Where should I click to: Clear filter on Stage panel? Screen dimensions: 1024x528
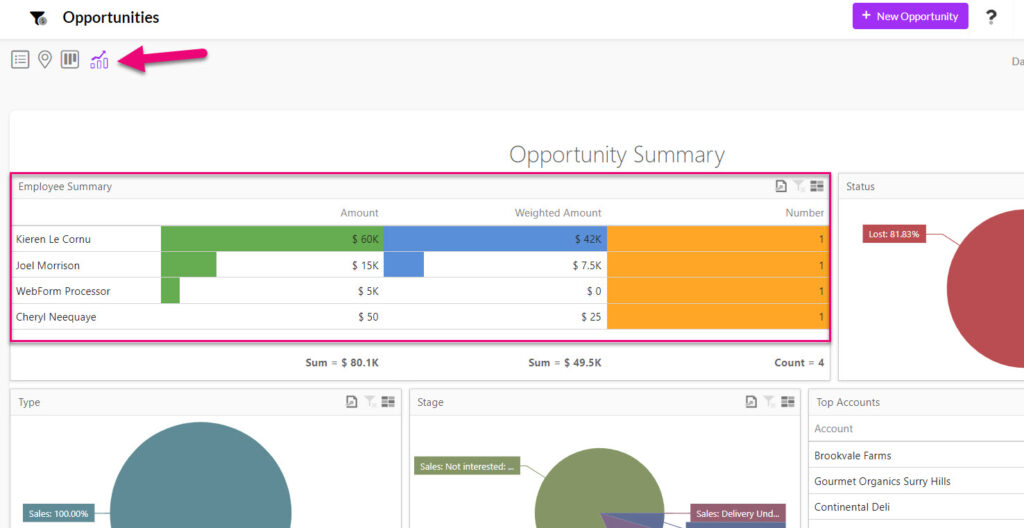[x=769, y=402]
